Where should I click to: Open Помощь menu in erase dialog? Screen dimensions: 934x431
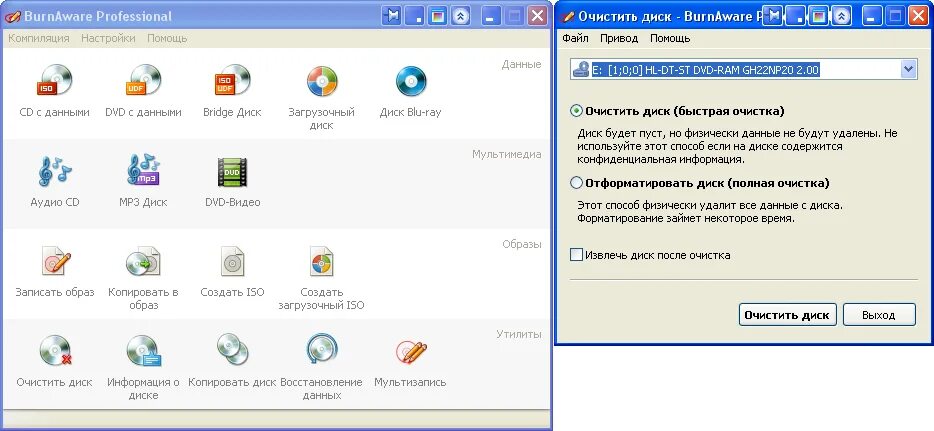coord(670,38)
